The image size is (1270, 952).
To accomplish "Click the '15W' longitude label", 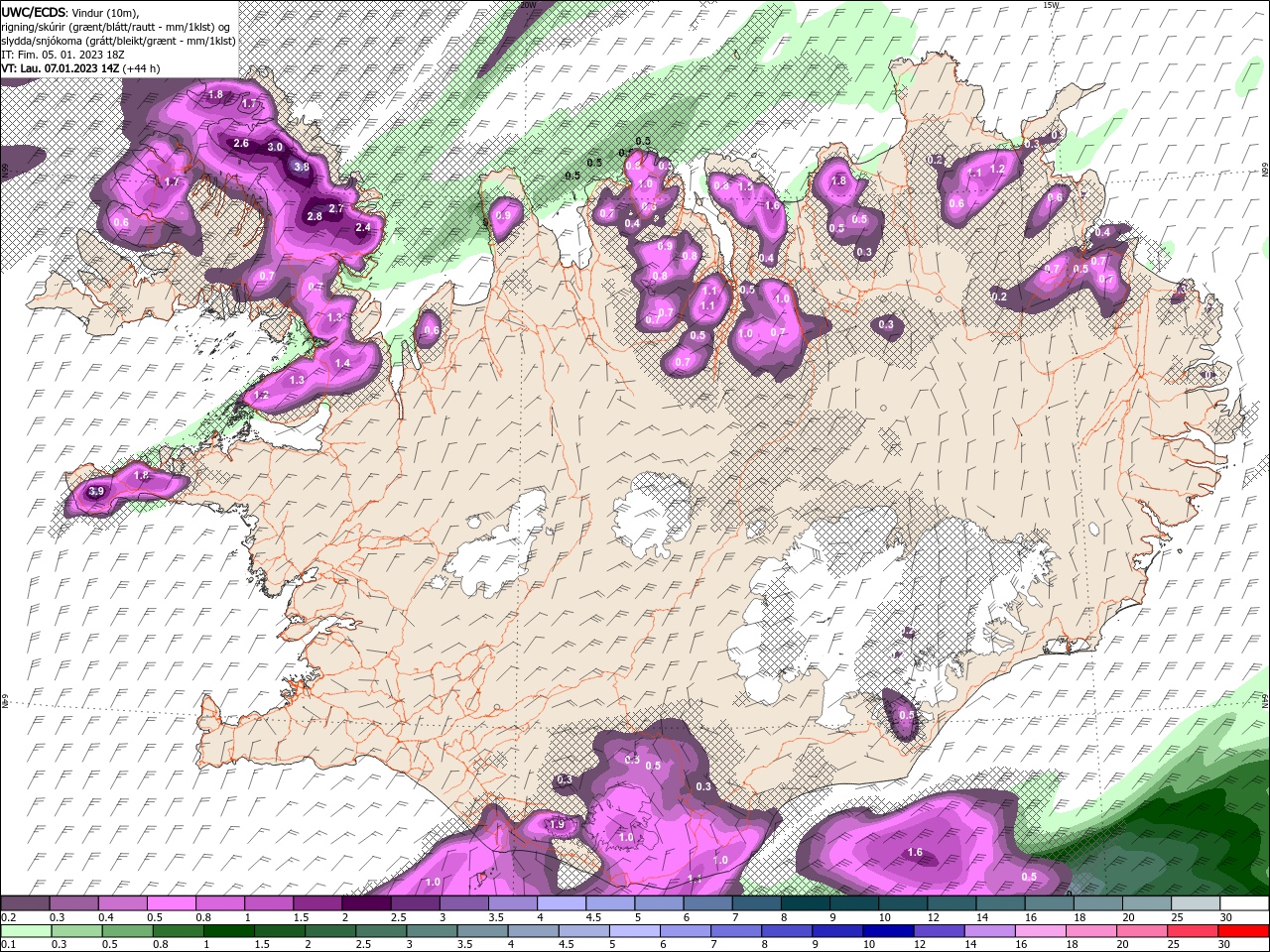I will (1051, 5).
